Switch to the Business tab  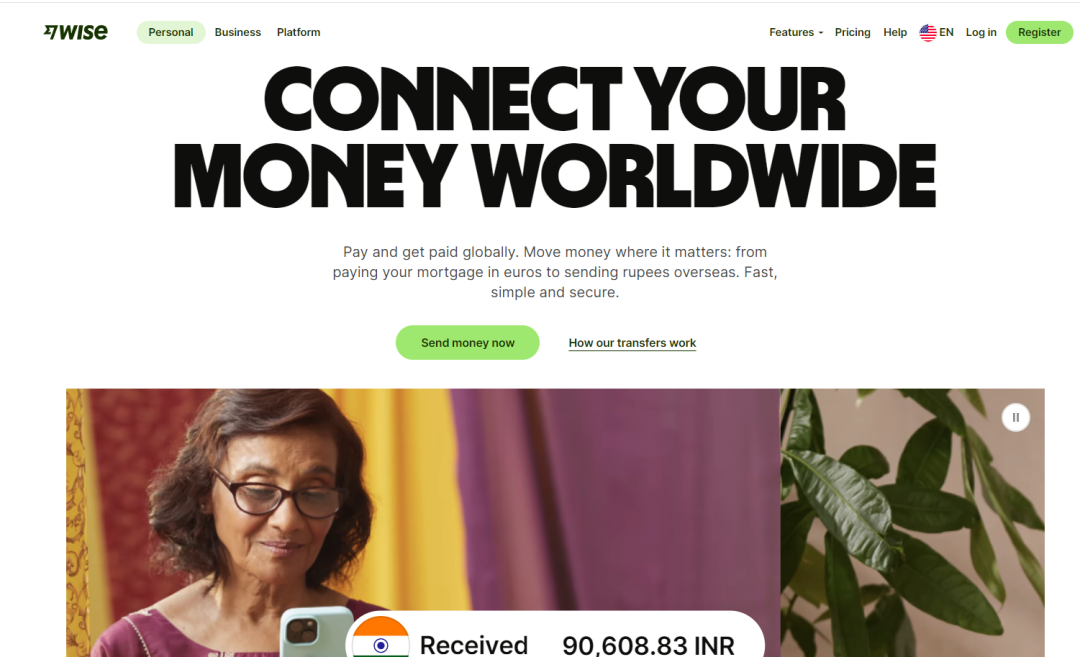pos(238,32)
